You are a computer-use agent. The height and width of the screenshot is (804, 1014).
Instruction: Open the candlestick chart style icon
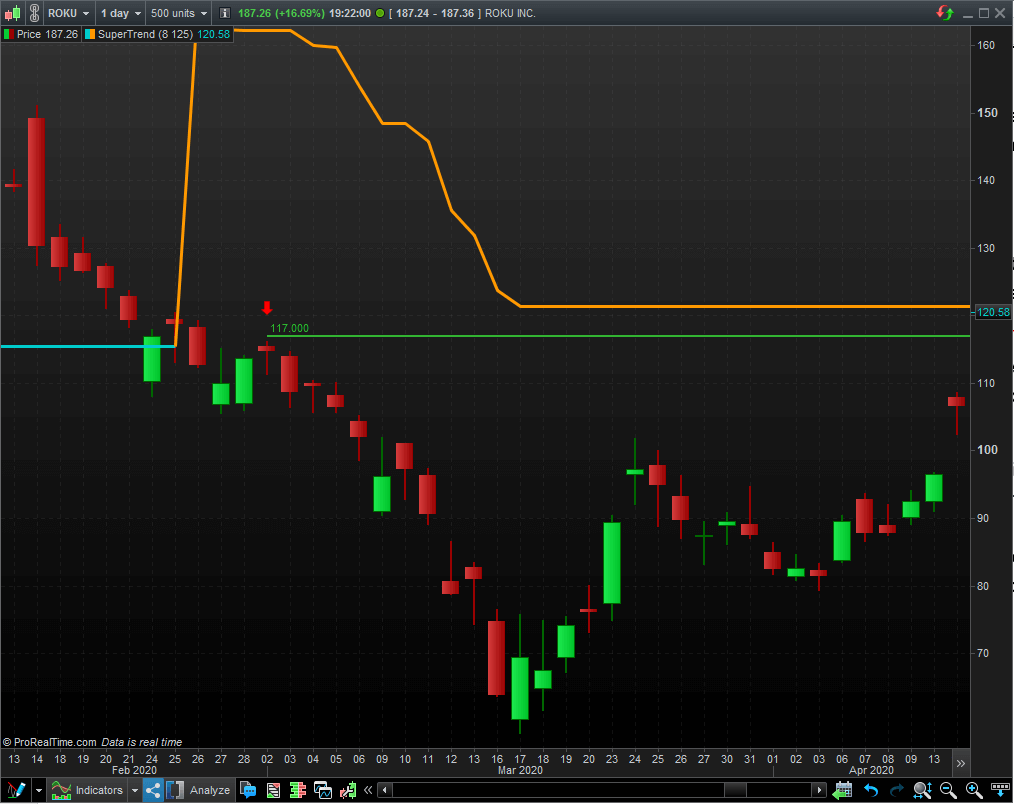tap(13, 13)
